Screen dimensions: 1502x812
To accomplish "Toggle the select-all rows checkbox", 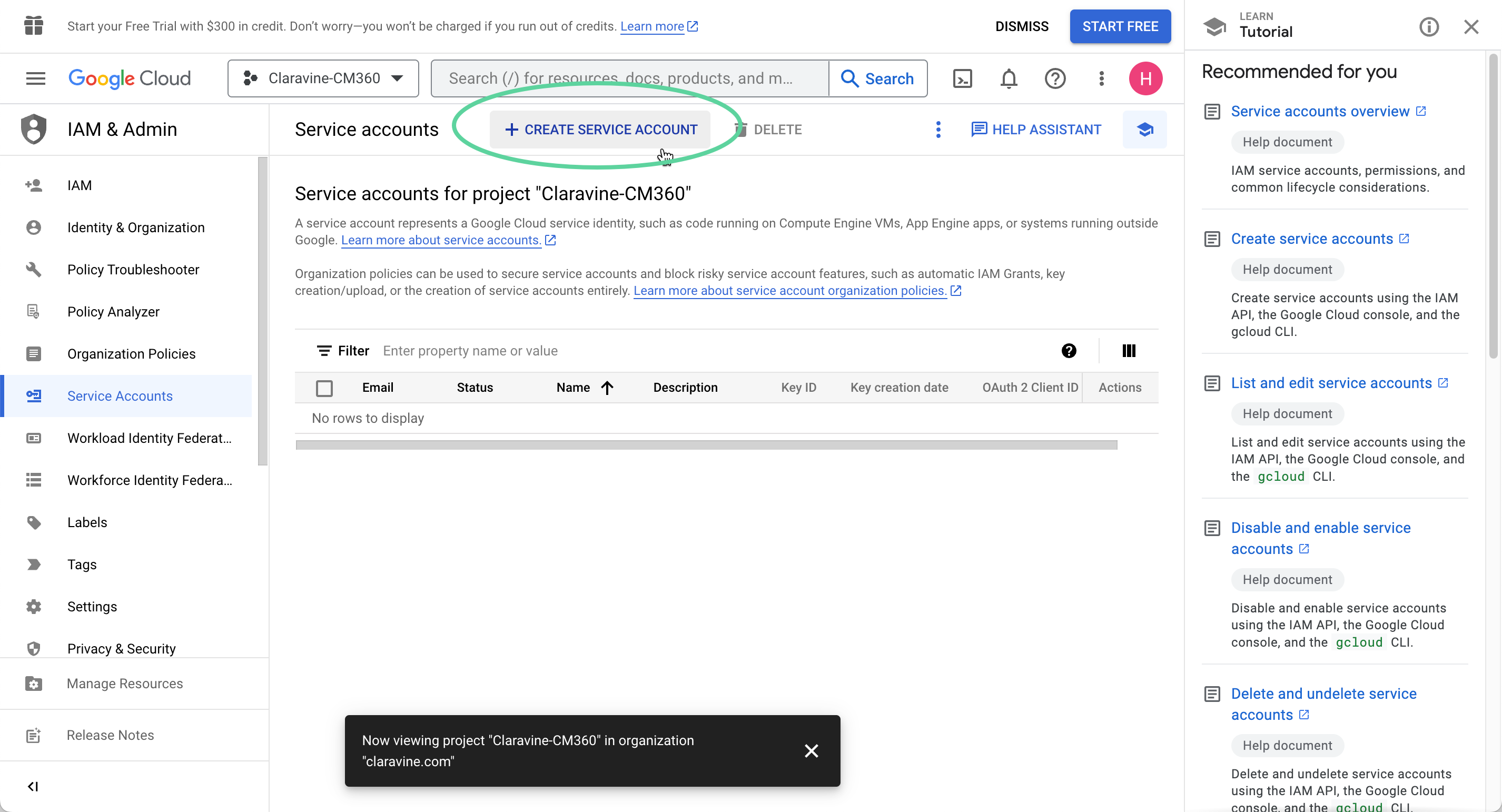I will 324,388.
